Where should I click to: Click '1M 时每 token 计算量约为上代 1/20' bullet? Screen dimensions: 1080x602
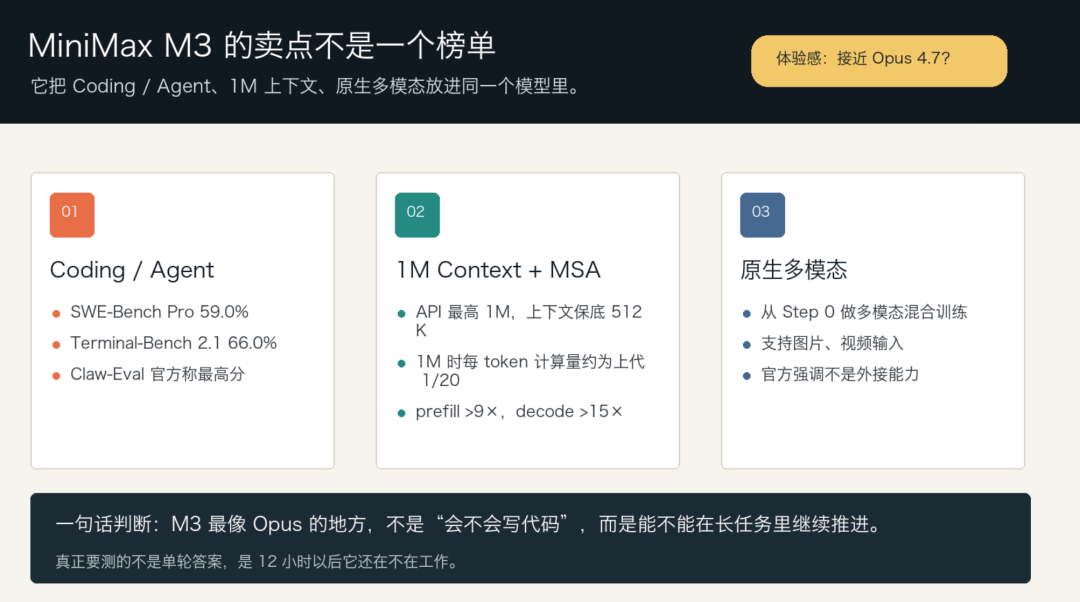(x=530, y=371)
